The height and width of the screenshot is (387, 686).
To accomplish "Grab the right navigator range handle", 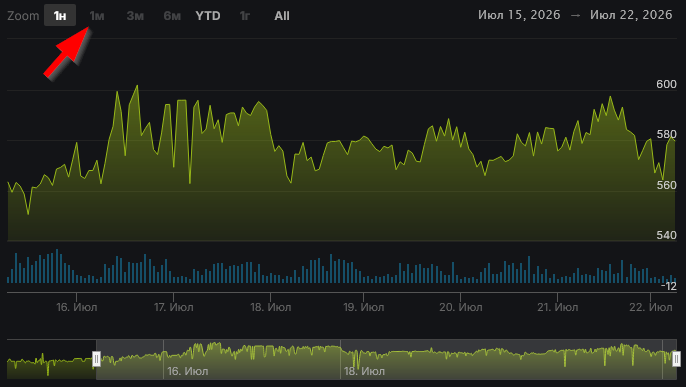I will pyautogui.click(x=676, y=359).
